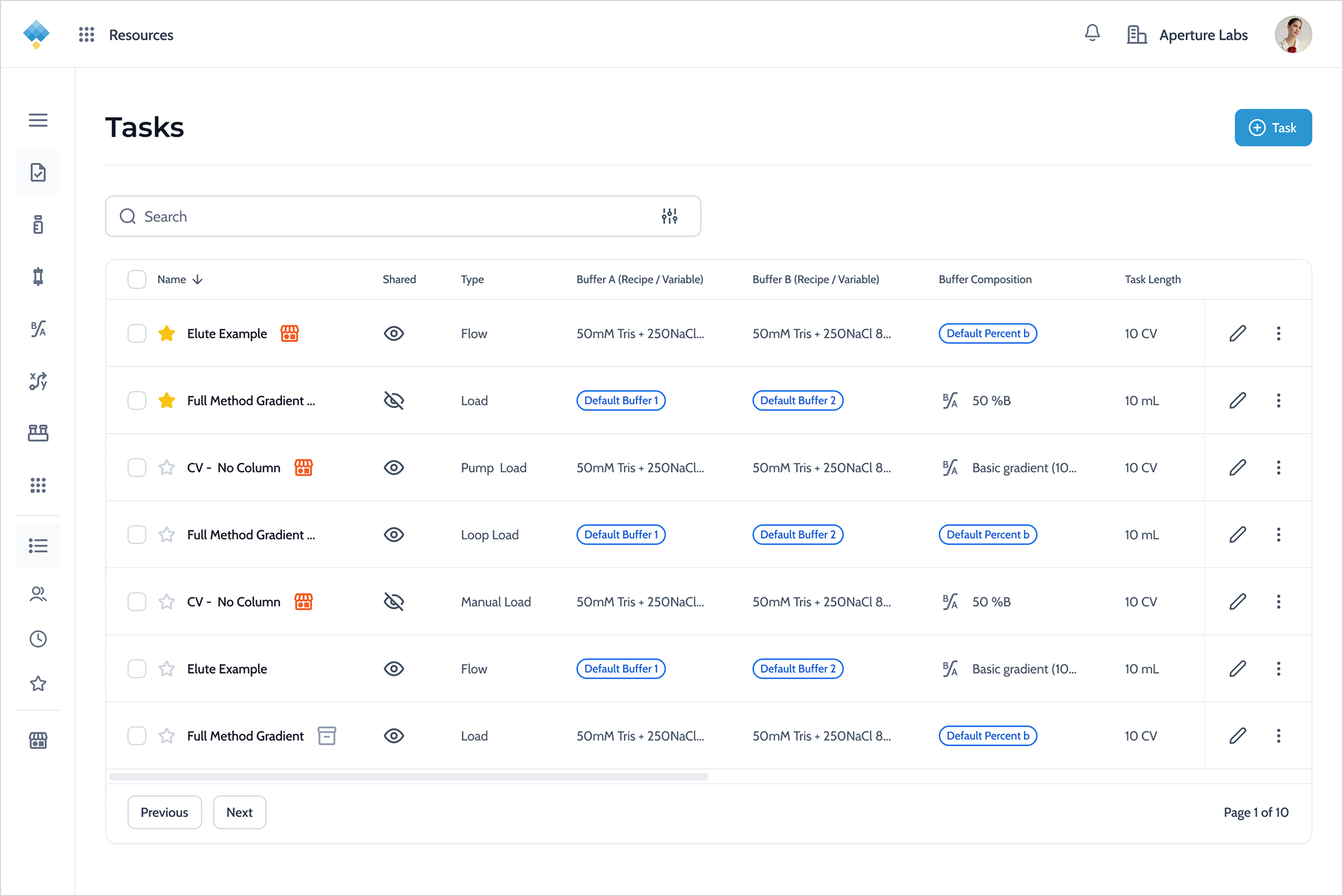Open more options for starred Elute Example

1279,334
